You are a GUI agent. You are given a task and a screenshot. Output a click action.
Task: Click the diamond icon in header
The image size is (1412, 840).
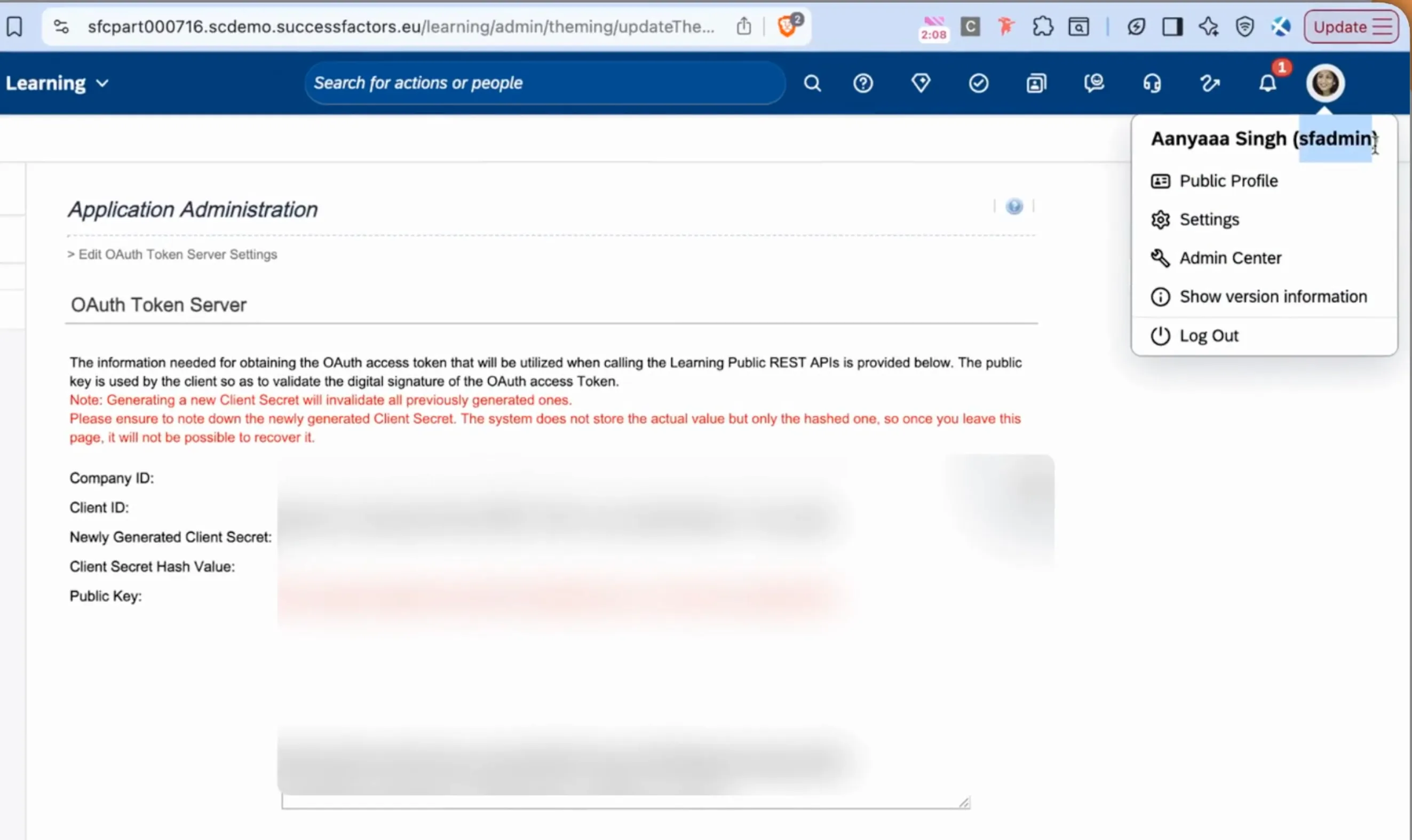point(921,83)
